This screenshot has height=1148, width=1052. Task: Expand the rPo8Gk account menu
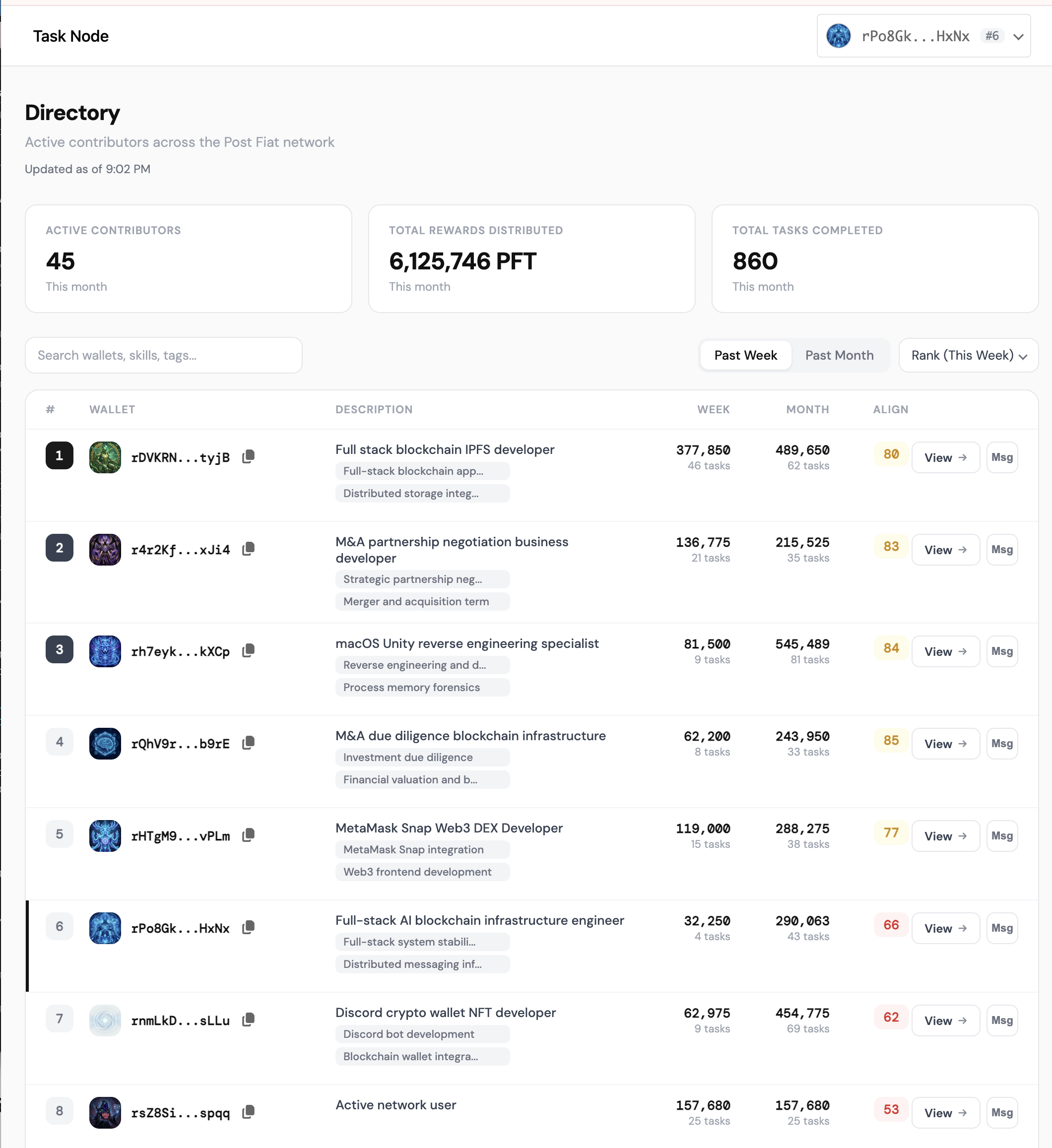[922, 35]
